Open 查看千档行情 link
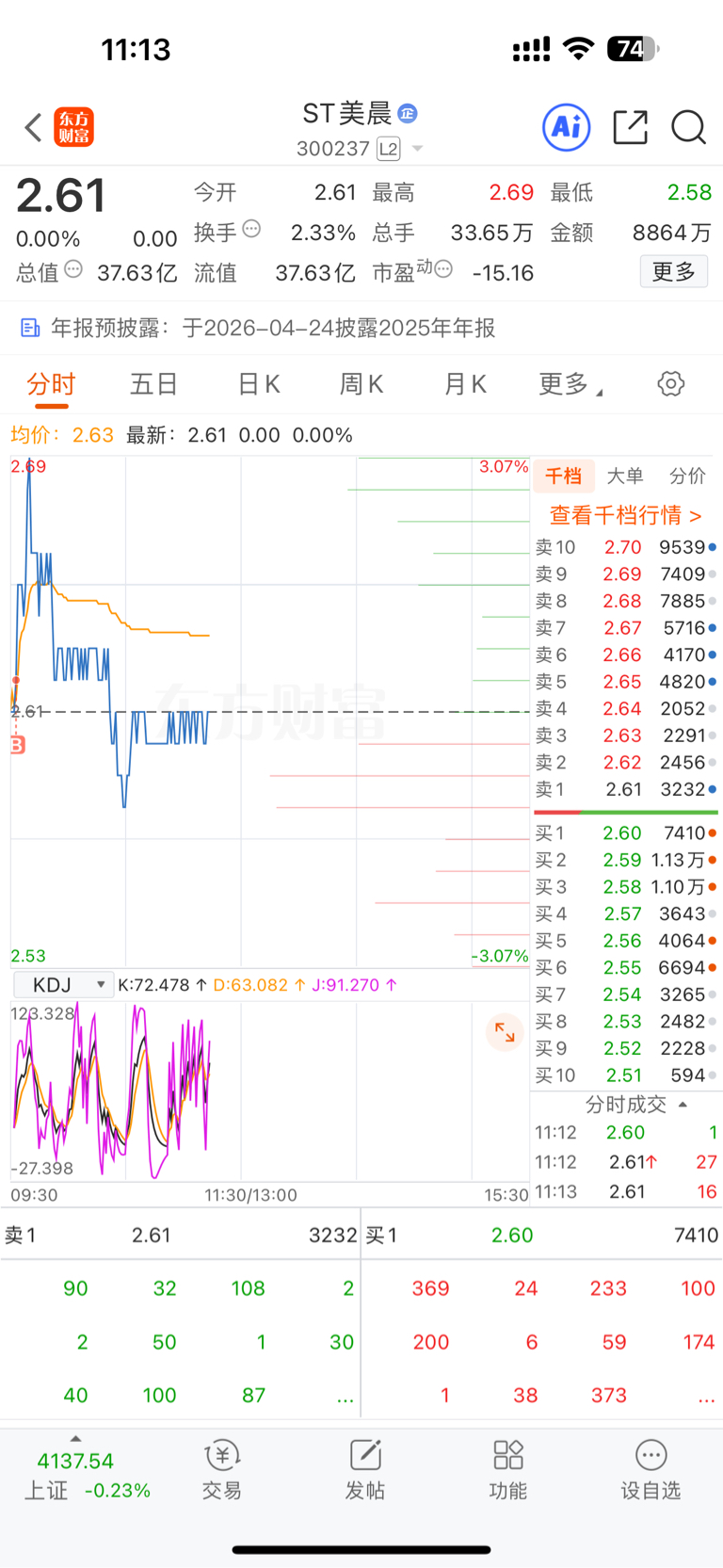 (625, 516)
